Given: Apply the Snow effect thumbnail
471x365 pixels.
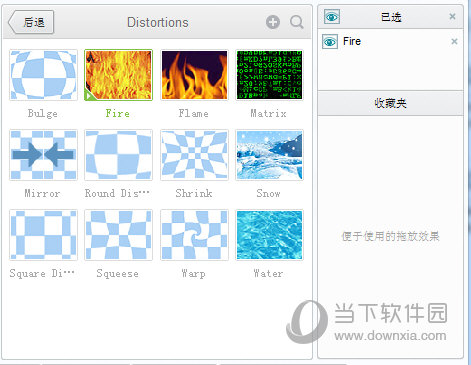Looking at the screenshot, I should (x=269, y=155).
